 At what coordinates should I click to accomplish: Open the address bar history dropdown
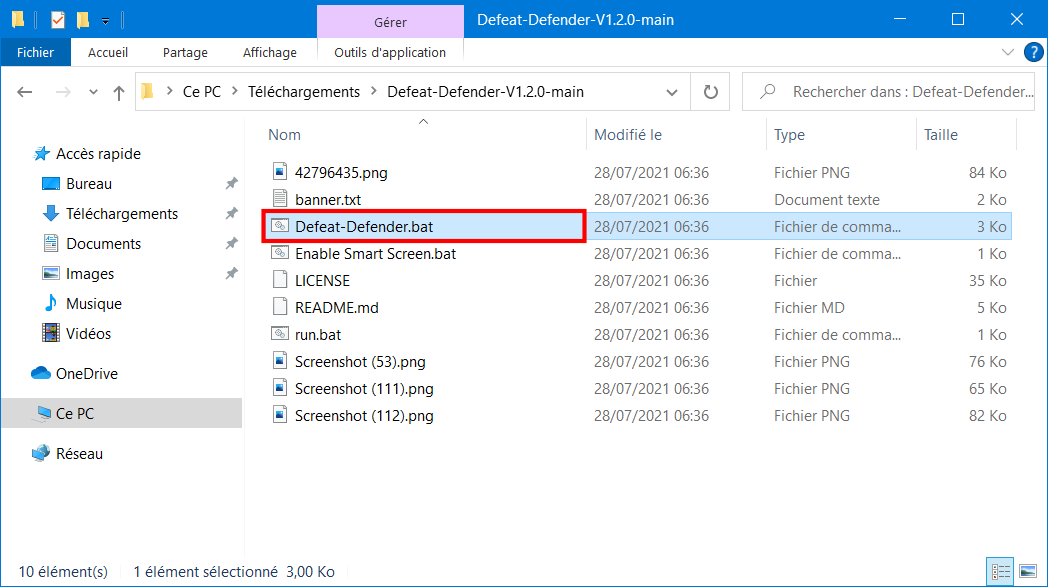tap(672, 92)
